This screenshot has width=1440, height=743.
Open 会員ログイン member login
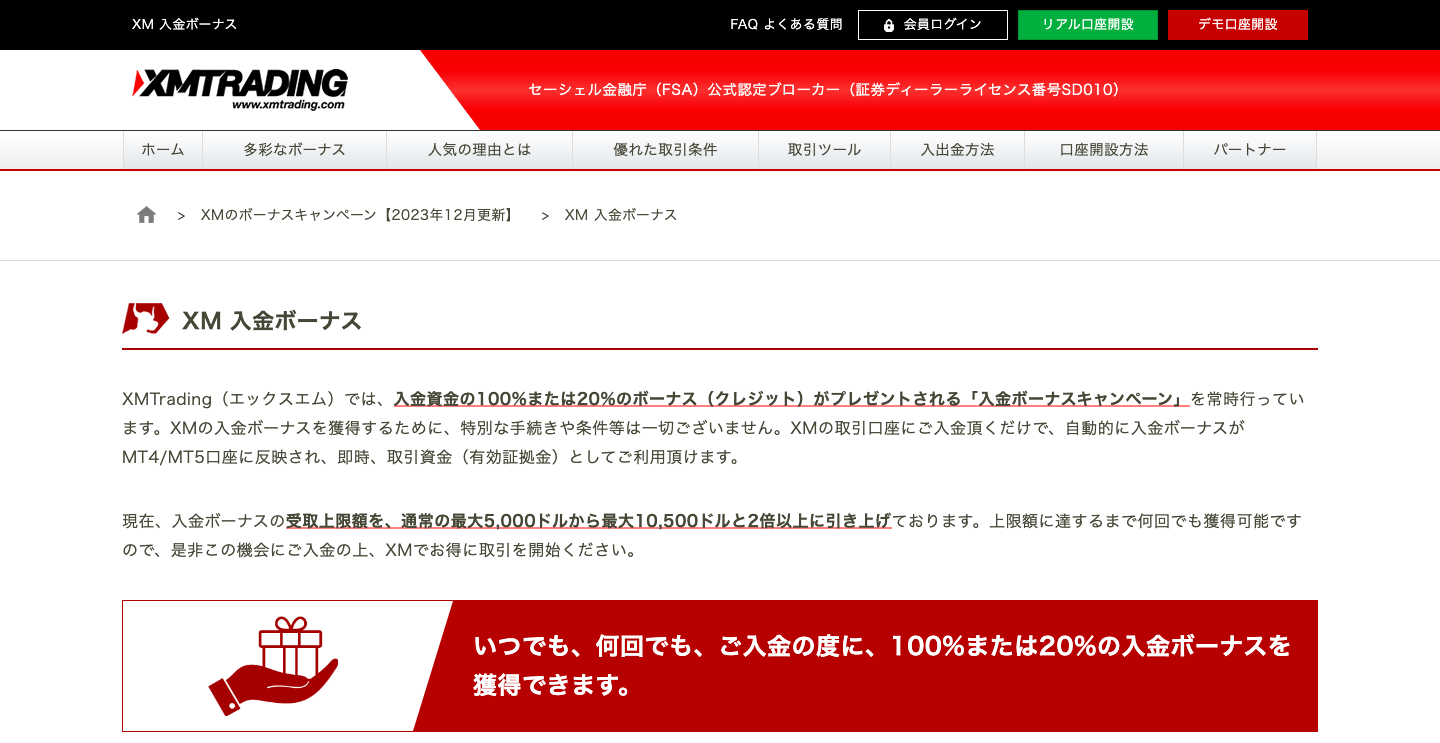933,25
